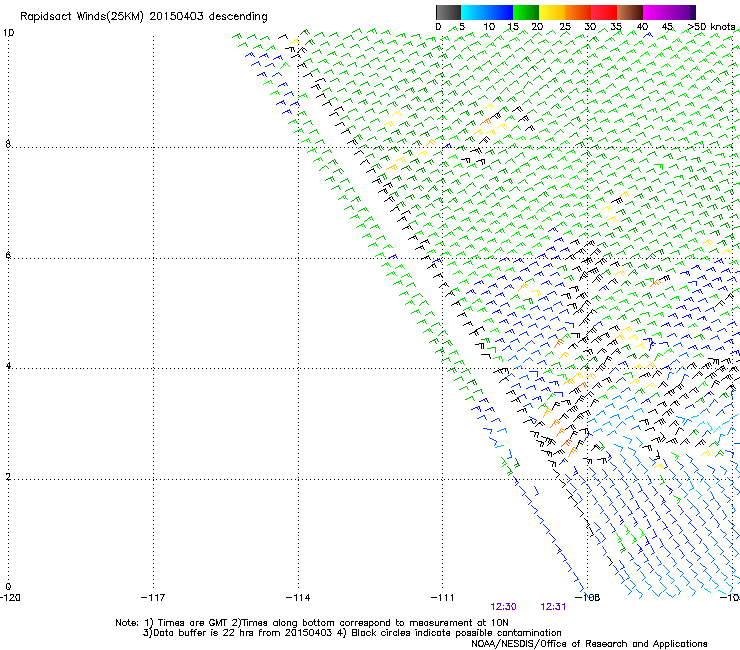
Task: Click the '35' label under the color bar
Action: 616,27
